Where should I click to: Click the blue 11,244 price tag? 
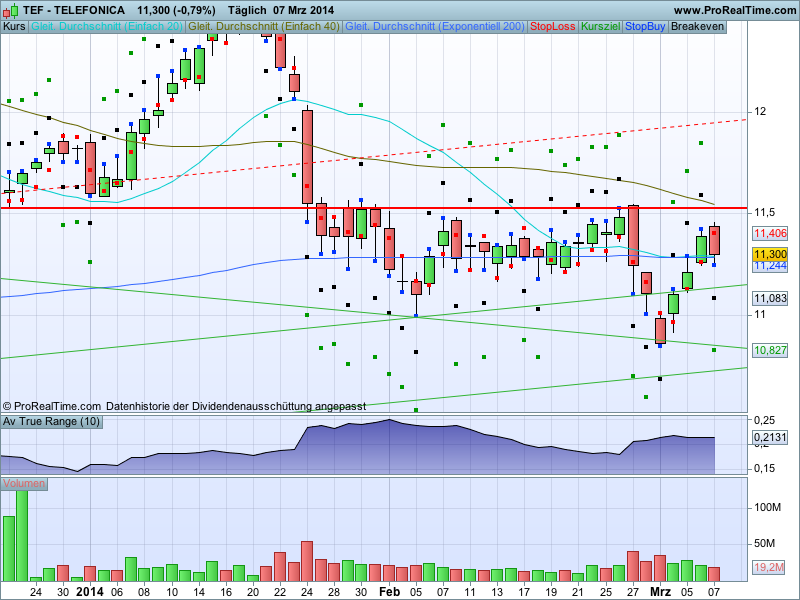pyautogui.click(x=770, y=266)
